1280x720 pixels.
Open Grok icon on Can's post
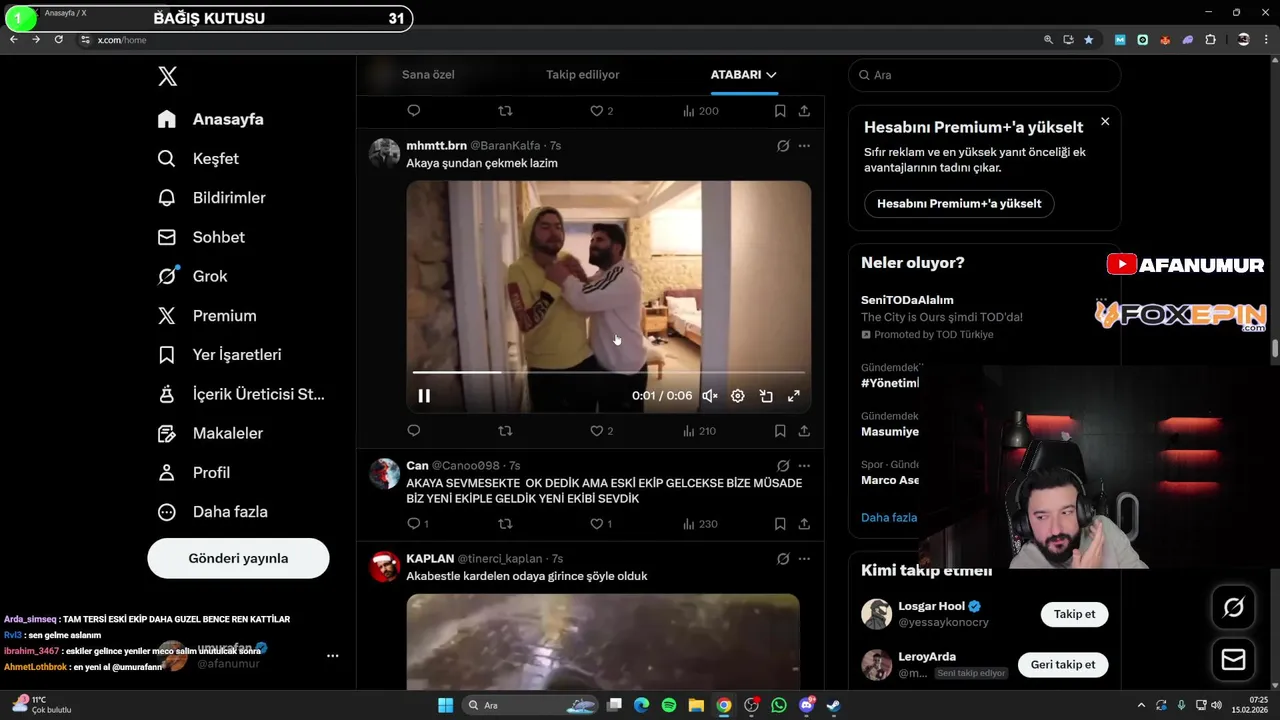[783, 466]
